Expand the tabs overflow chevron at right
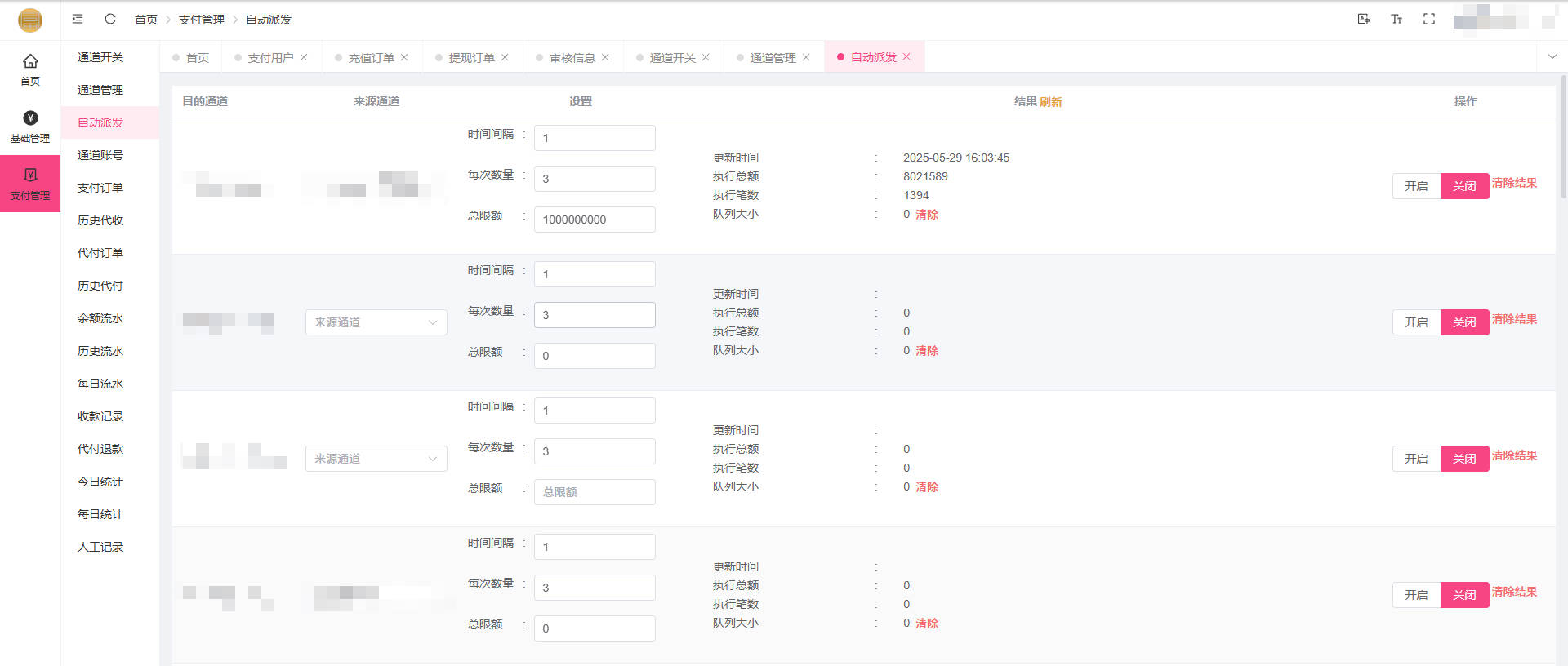This screenshot has height=666, width=1568. [1552, 57]
